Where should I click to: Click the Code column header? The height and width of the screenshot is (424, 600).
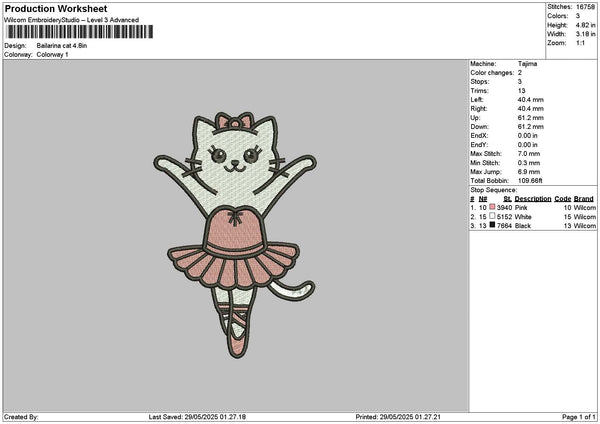coord(563,198)
